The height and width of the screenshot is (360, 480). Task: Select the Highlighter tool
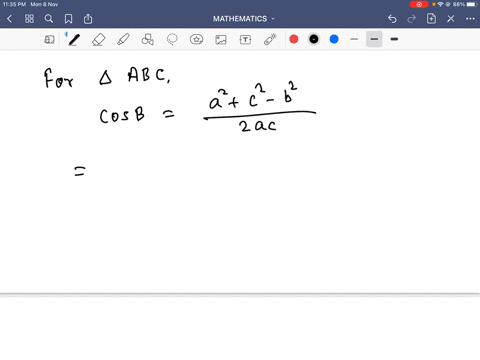123,40
